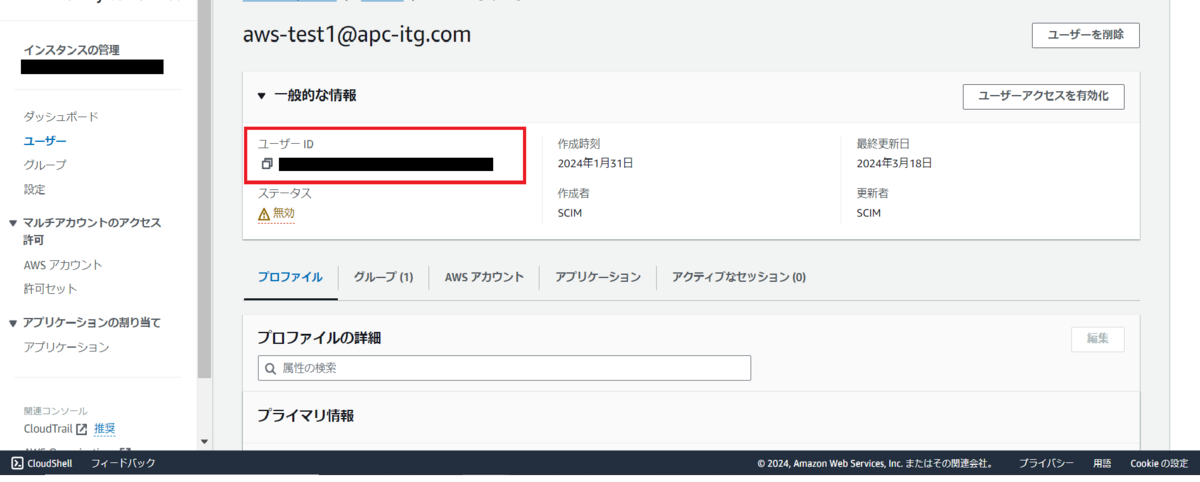This screenshot has width=1200, height=482.
Task: Click the aws-test1@apc-itg.com heading
Action: [x=357, y=34]
